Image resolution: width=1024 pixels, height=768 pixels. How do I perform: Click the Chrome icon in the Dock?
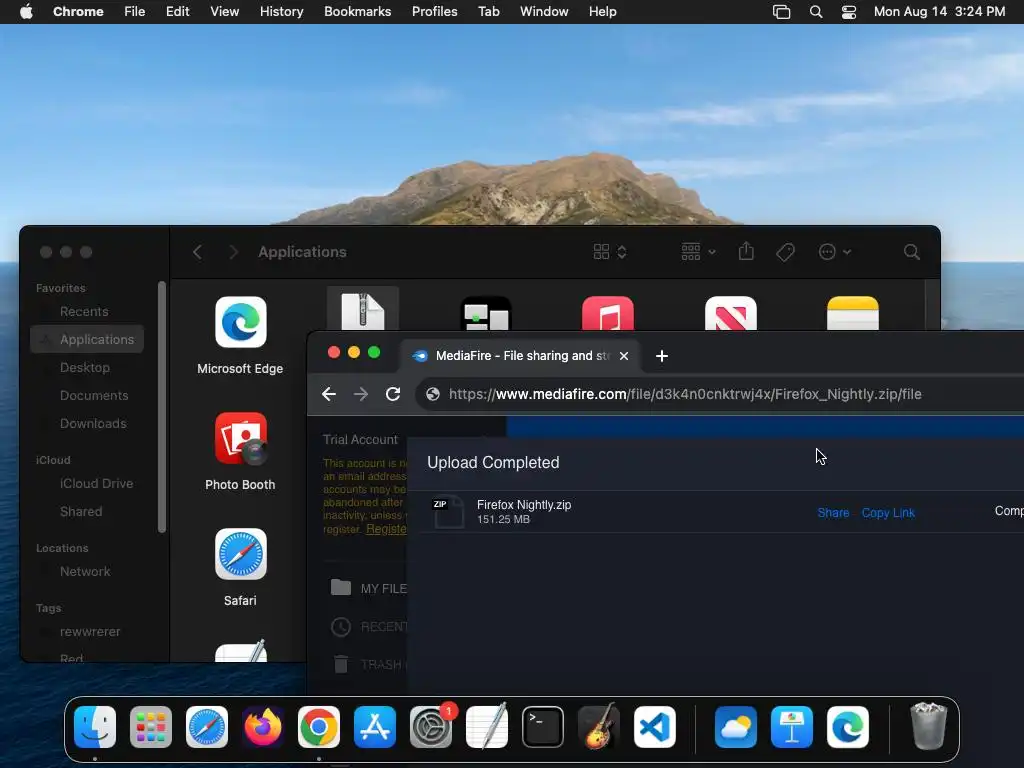coord(319,727)
